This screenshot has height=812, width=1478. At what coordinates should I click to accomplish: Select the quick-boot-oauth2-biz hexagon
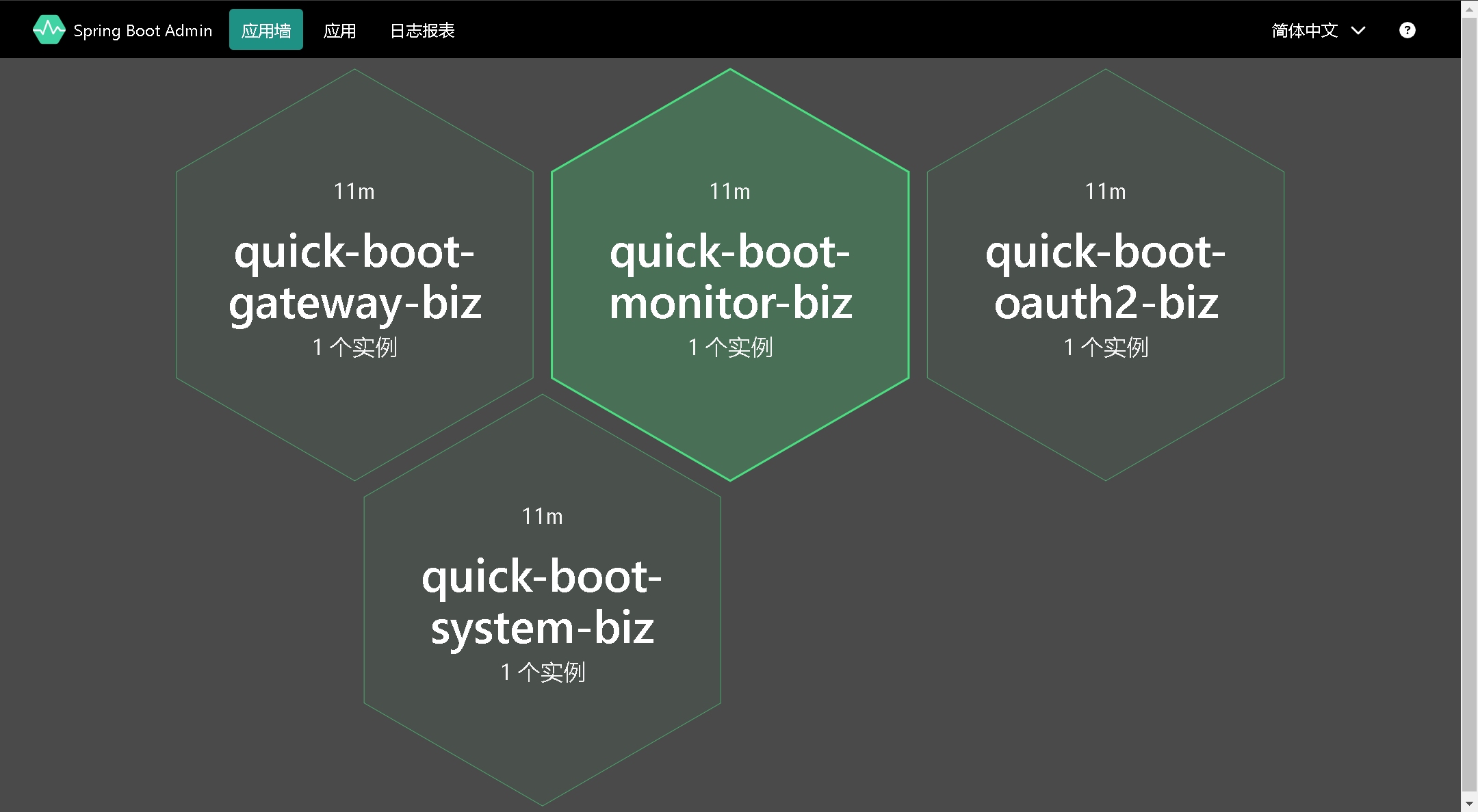[x=1105, y=276]
